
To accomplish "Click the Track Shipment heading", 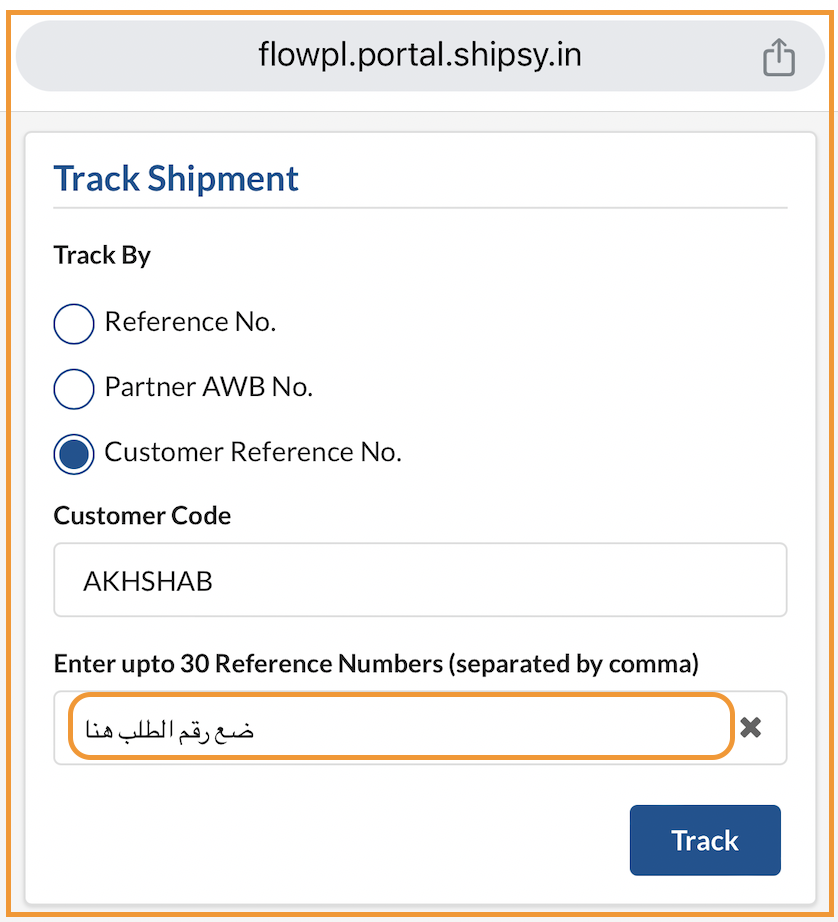I will tap(176, 179).
